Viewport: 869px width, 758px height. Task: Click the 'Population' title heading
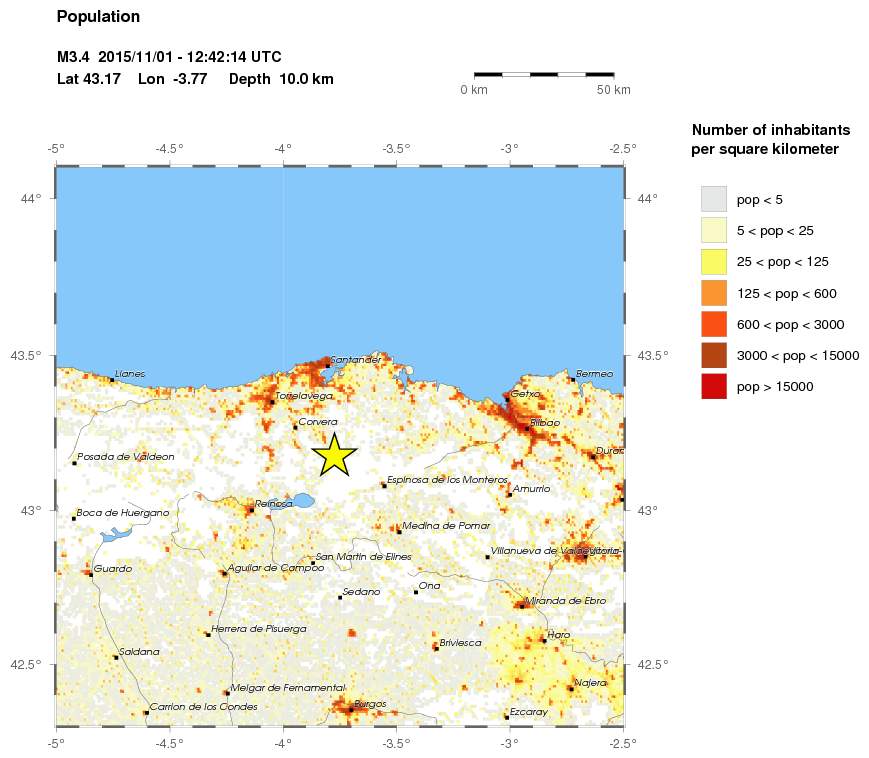pyautogui.click(x=98, y=17)
